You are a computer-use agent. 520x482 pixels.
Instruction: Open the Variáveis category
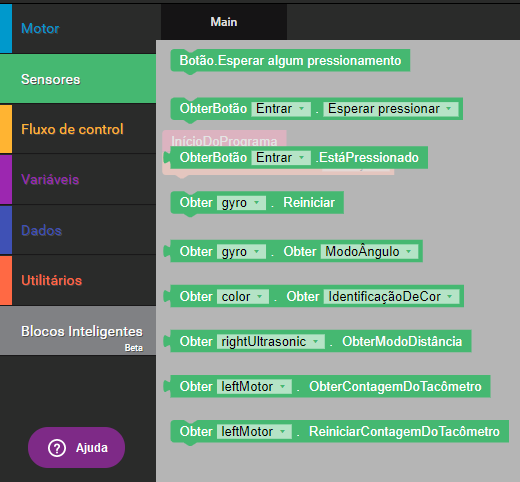click(78, 180)
